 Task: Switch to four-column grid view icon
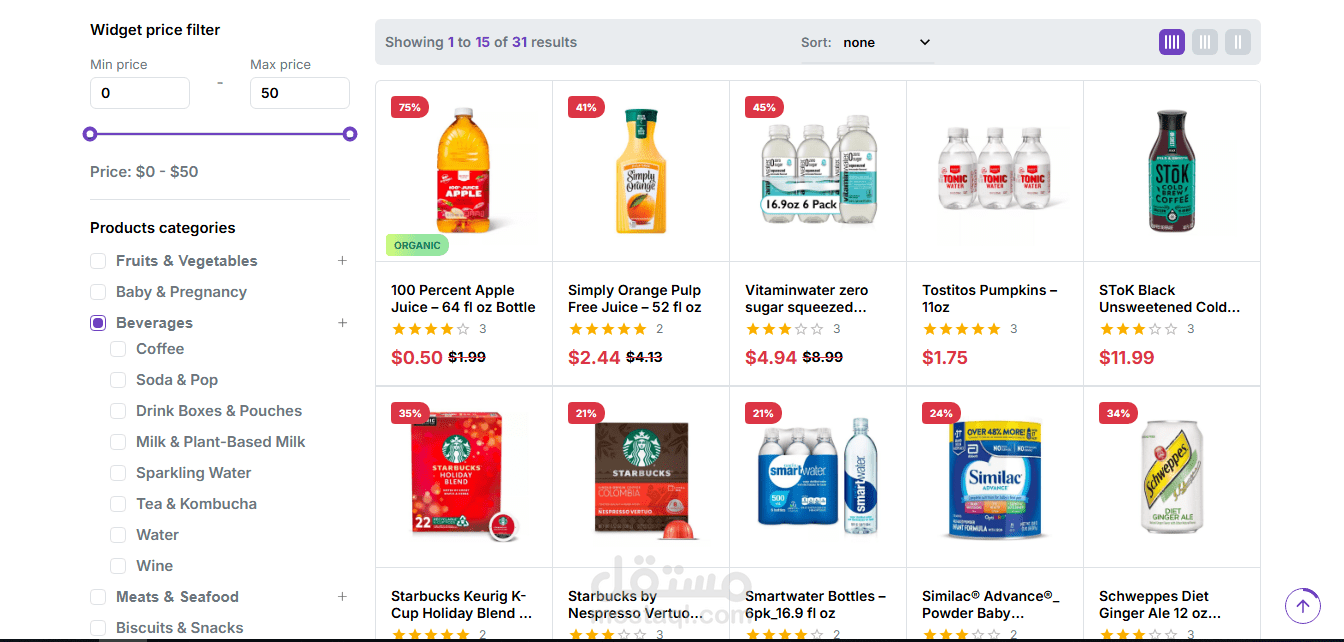pos(1172,42)
